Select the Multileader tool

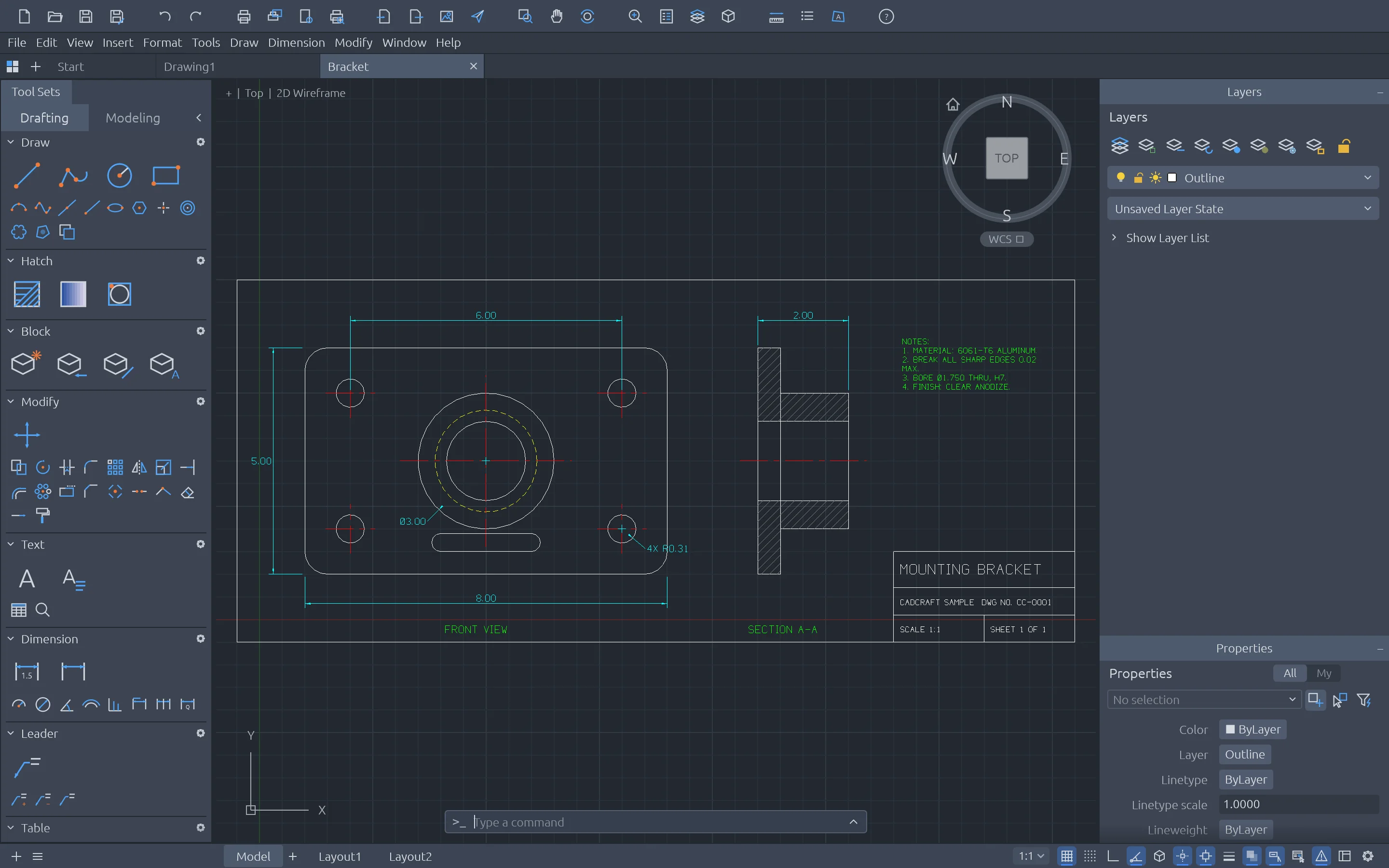[x=27, y=767]
